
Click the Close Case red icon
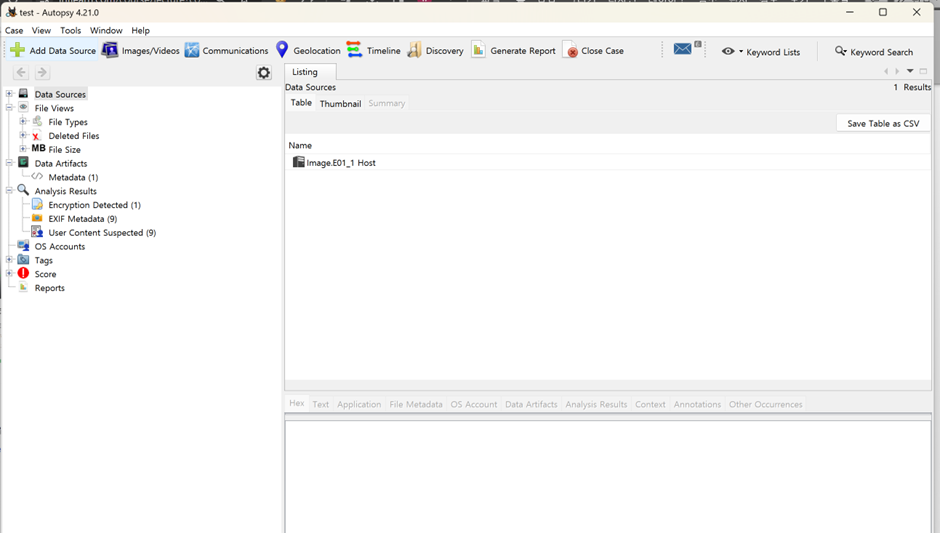(x=570, y=50)
